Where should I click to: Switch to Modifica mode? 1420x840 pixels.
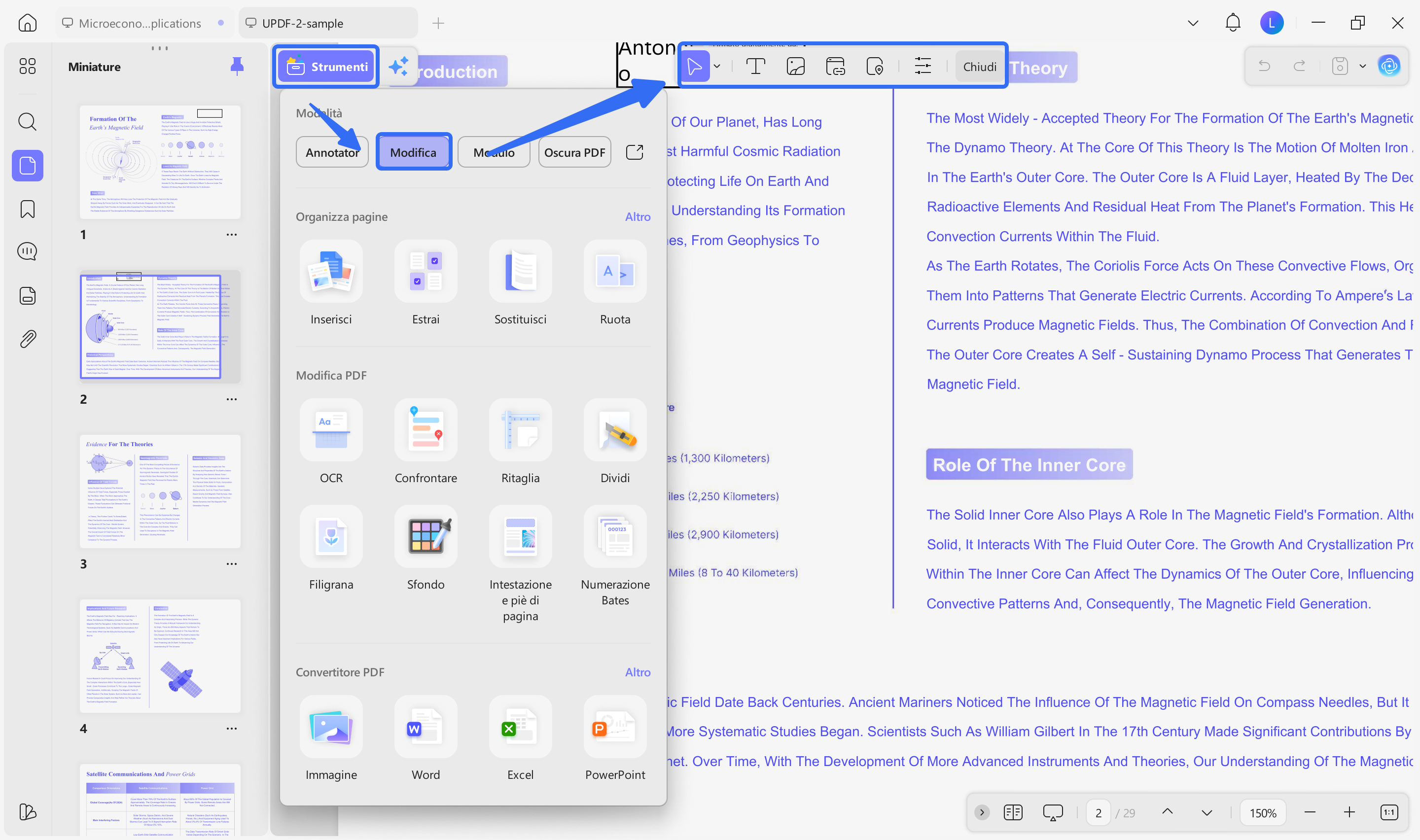click(413, 152)
